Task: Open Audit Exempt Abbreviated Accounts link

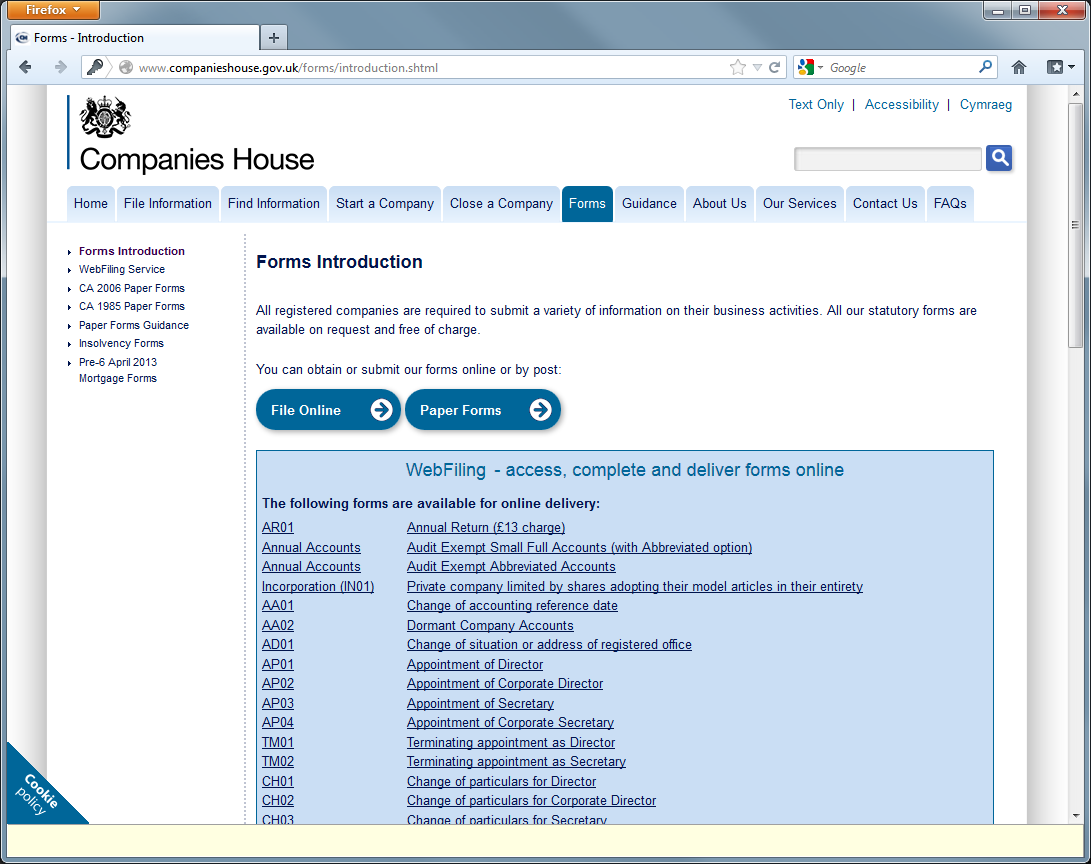Action: tap(511, 566)
